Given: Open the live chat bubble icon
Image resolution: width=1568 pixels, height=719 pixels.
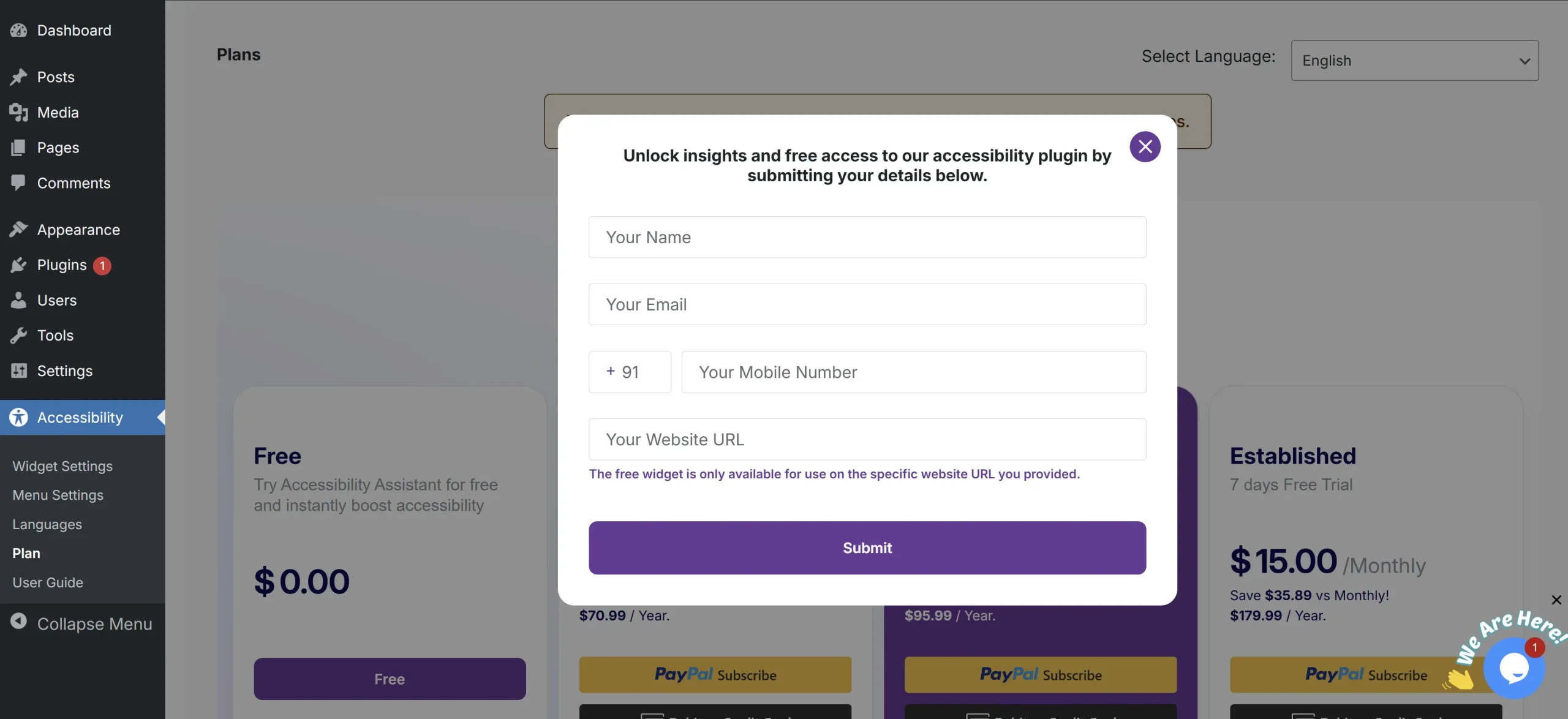Looking at the screenshot, I should [1514, 668].
